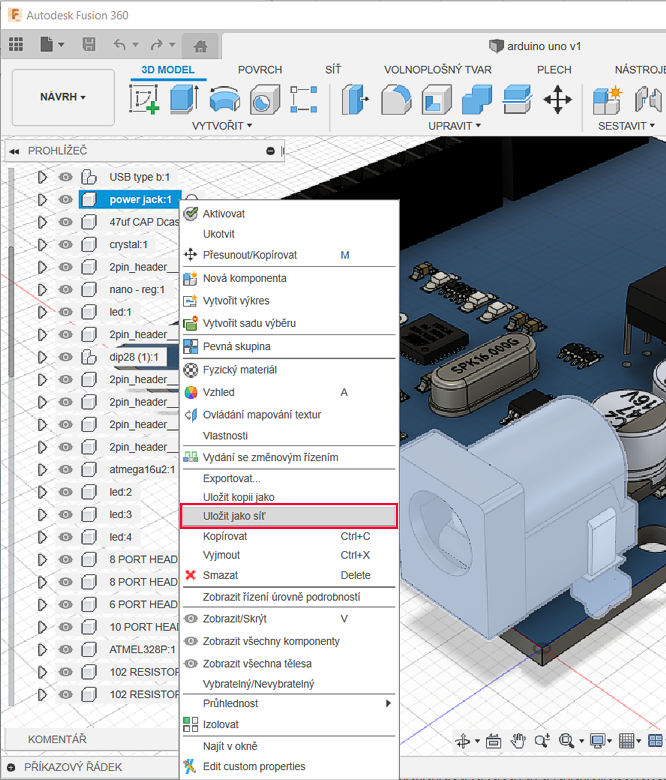Hide the USB type b:1 component

65,177
